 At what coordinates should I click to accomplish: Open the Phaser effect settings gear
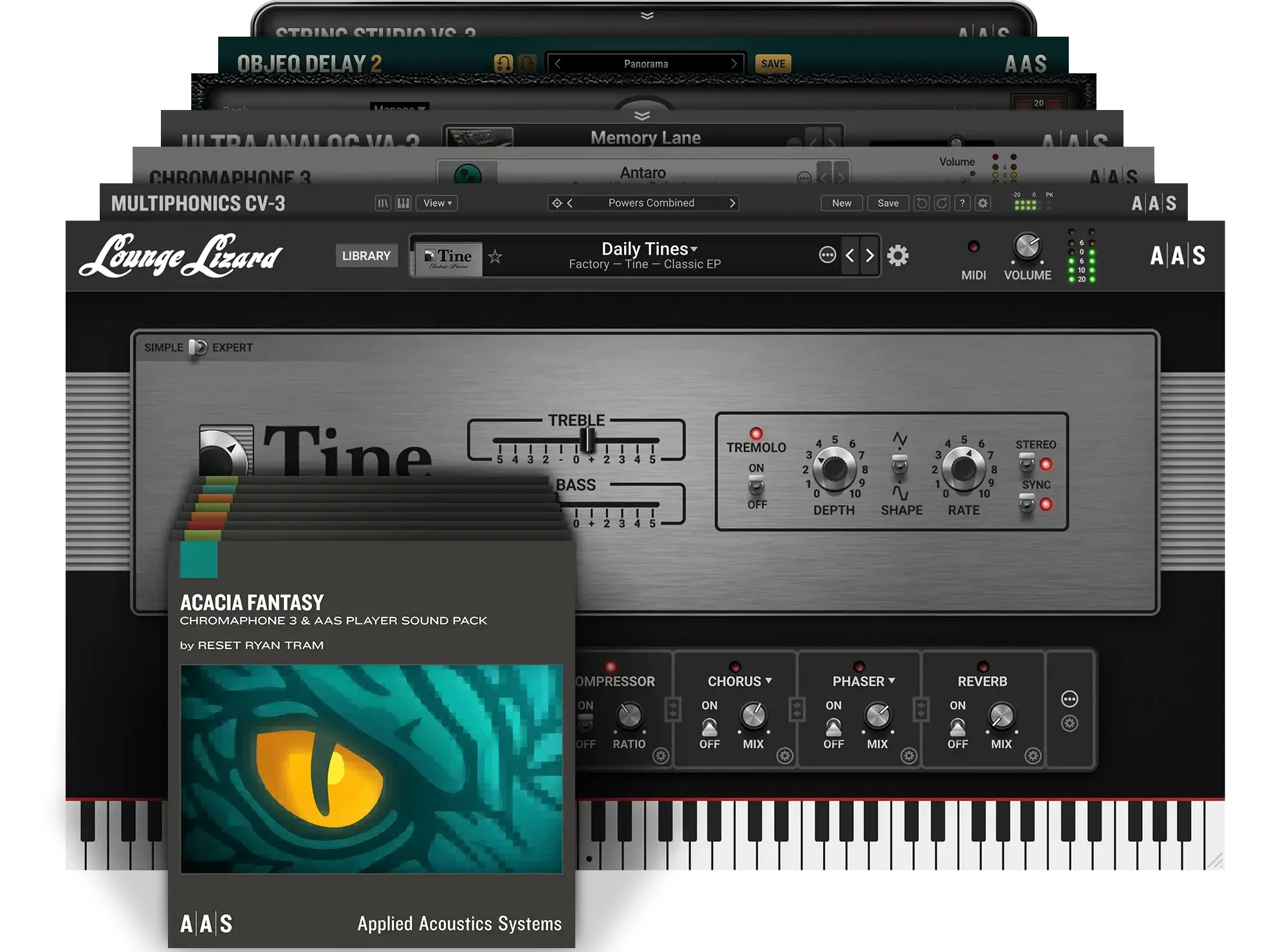pyautogui.click(x=909, y=756)
